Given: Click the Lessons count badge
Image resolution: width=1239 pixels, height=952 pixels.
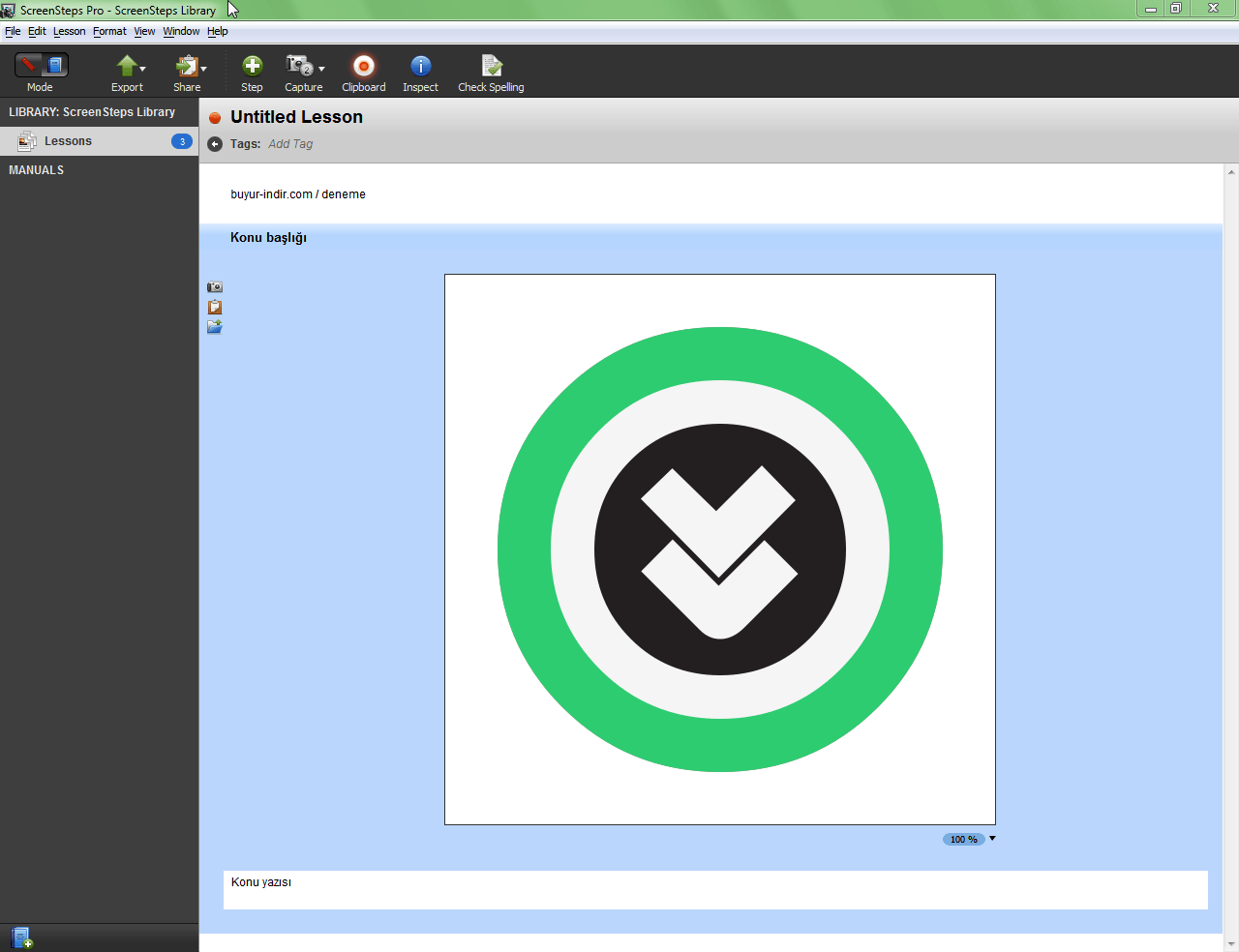Looking at the screenshot, I should (x=182, y=141).
